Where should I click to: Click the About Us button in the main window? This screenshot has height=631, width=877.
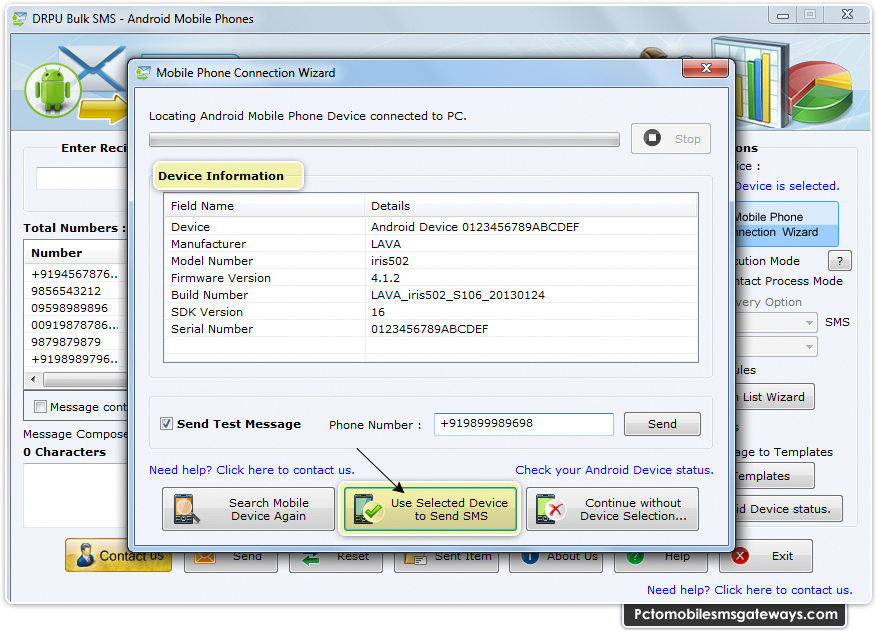(556, 561)
